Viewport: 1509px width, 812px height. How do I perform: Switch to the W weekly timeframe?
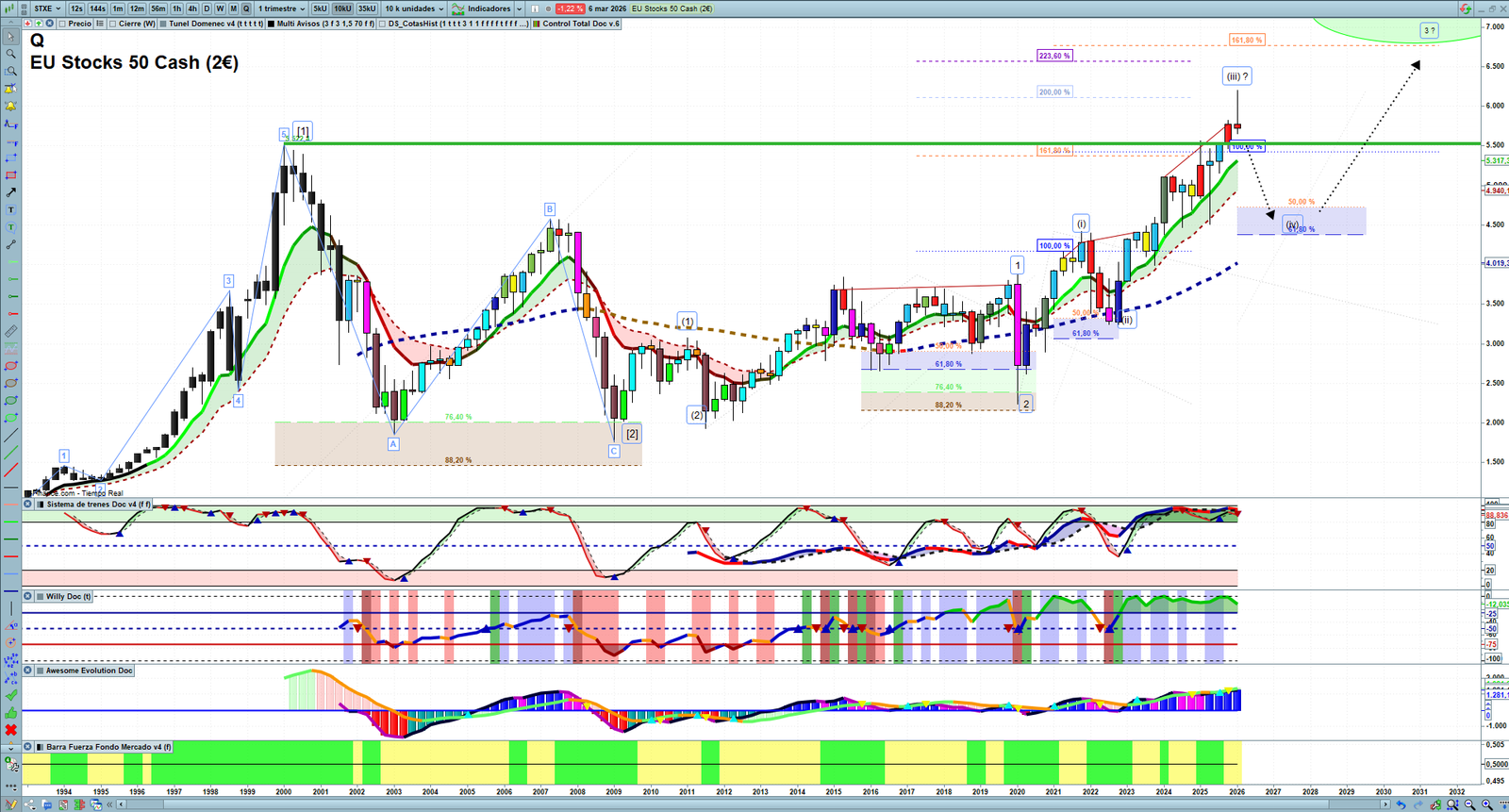tap(220, 8)
